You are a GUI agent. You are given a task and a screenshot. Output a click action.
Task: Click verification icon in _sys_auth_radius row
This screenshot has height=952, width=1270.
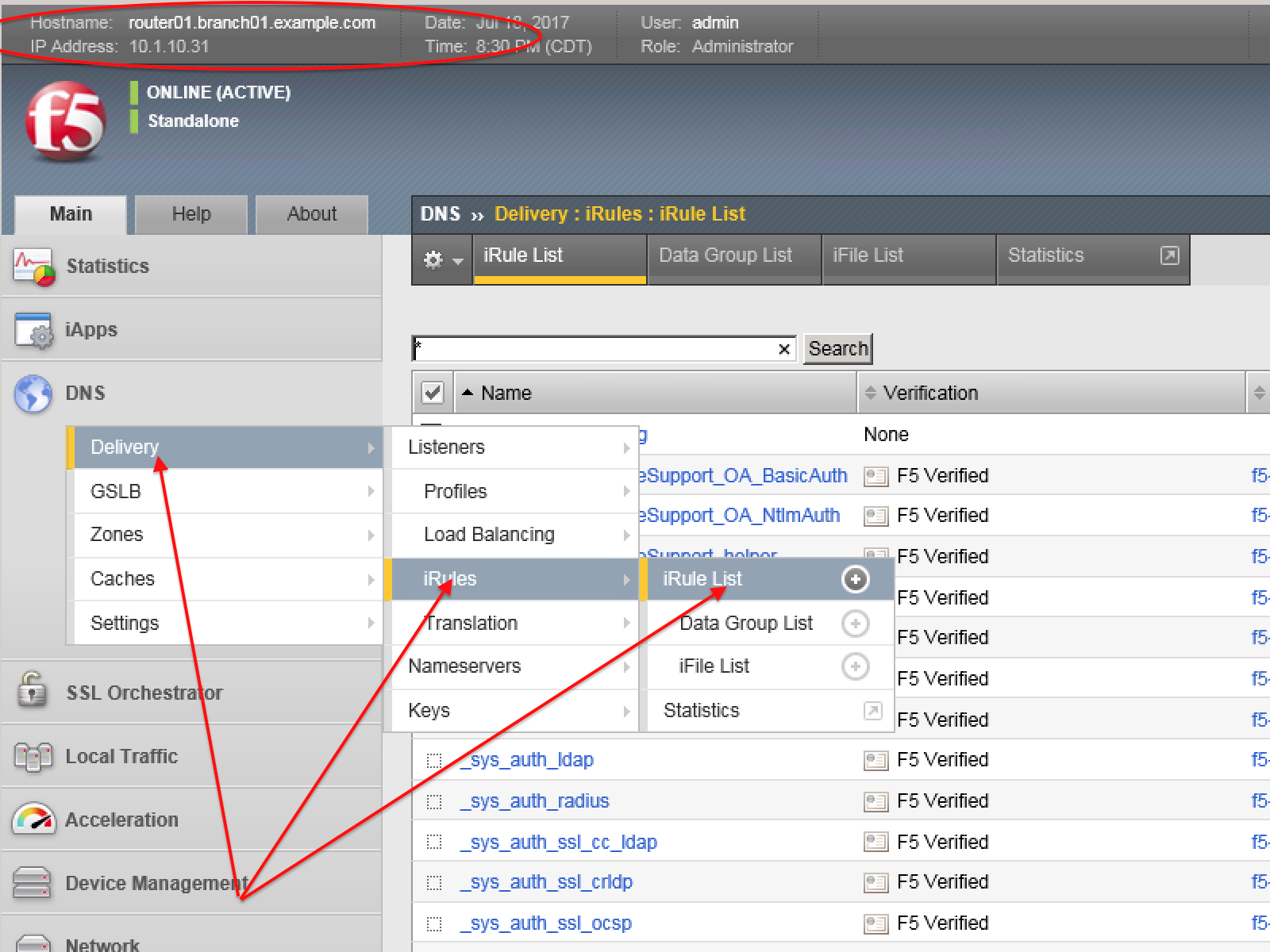[x=876, y=802]
